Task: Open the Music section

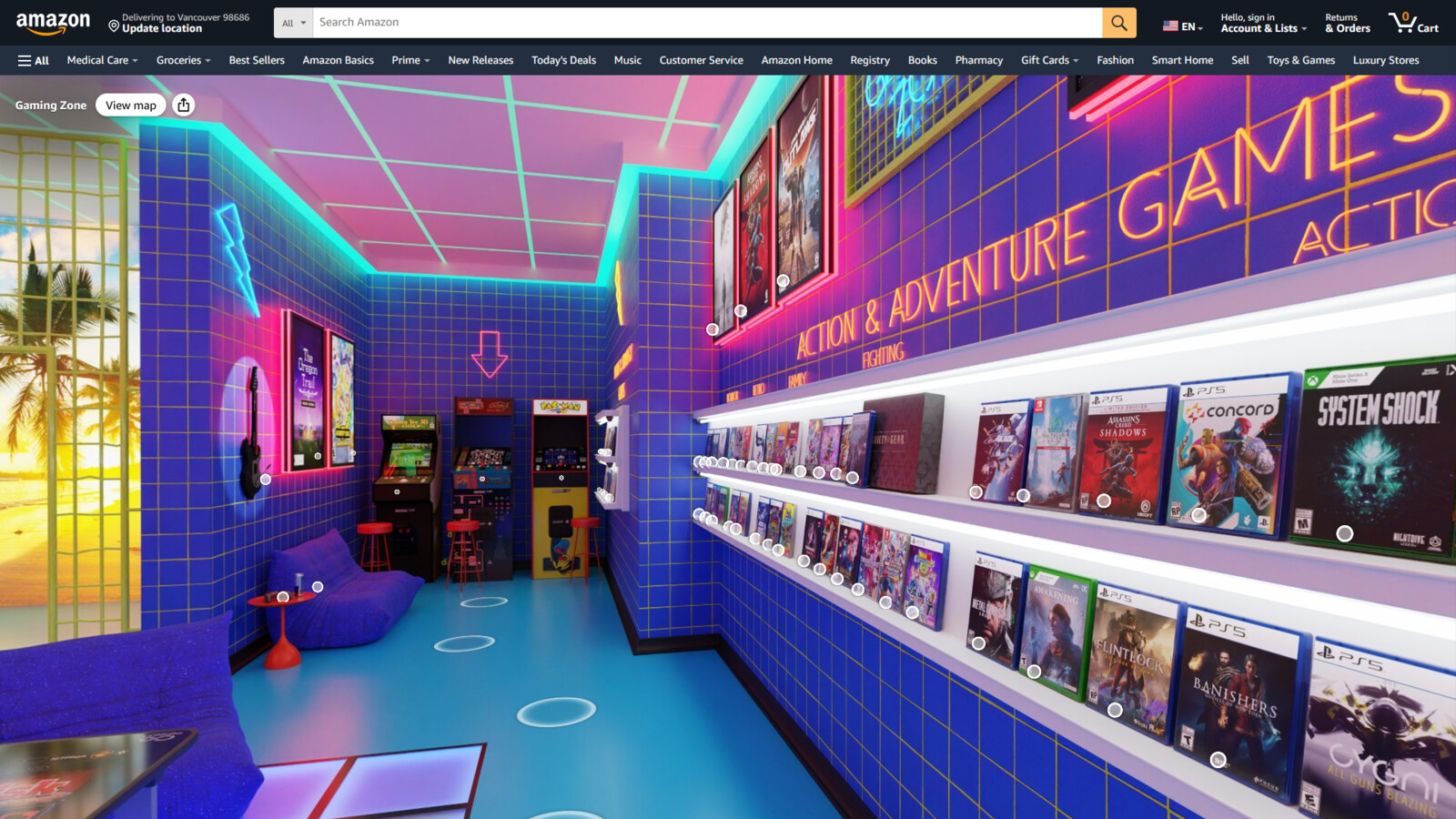Action: click(x=627, y=60)
